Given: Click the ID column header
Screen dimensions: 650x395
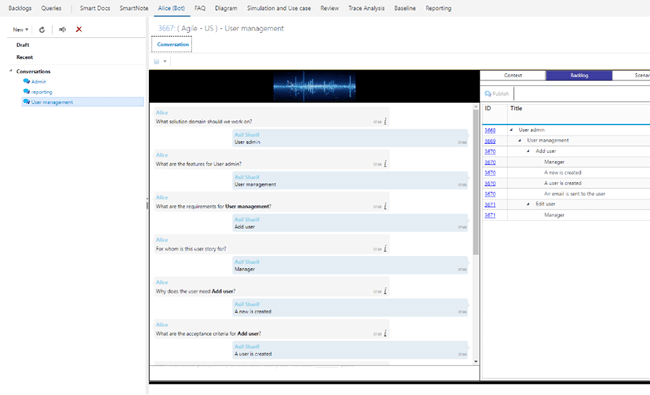Looking at the screenshot, I should (488, 108).
